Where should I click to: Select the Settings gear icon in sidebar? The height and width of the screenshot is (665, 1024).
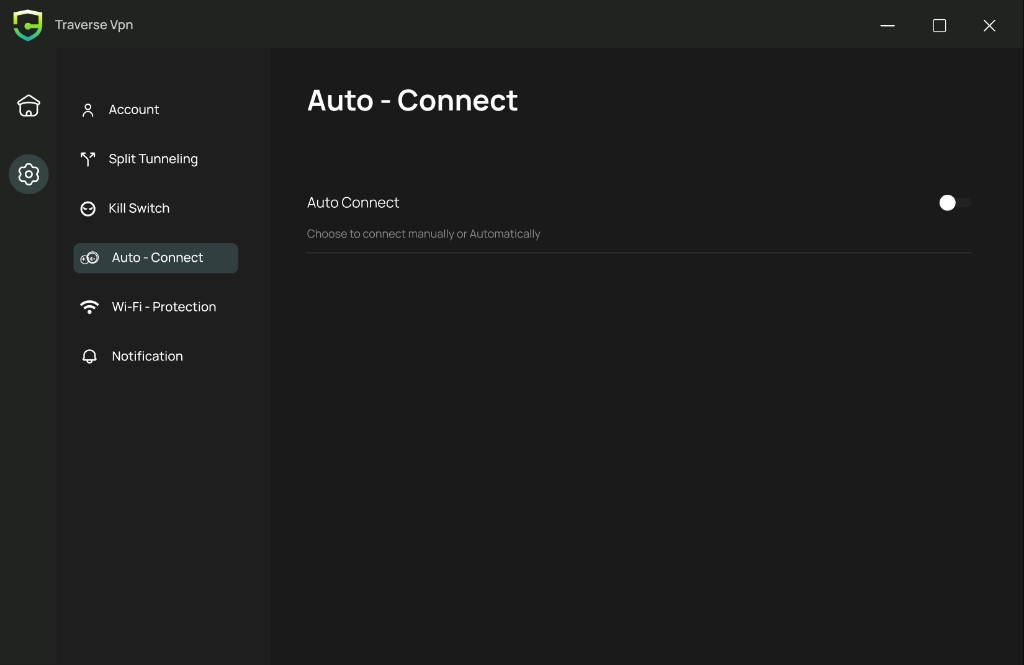pos(28,174)
